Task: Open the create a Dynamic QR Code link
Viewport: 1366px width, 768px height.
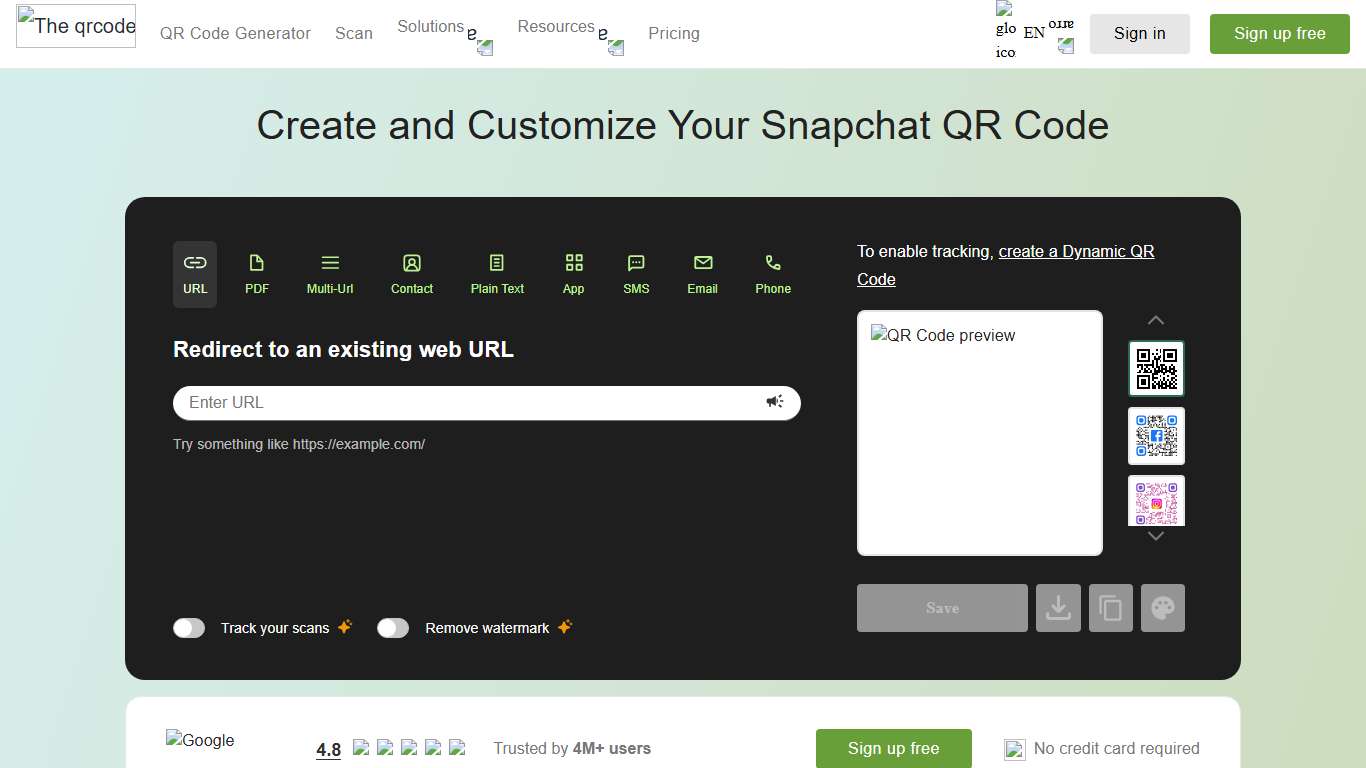Action: [1076, 251]
